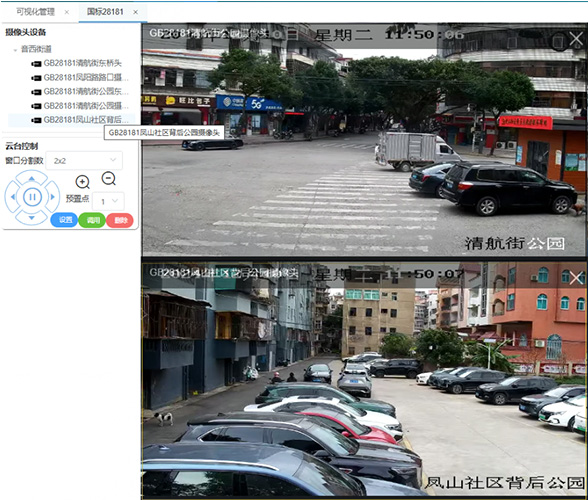Switch to the 国标28181 tab
Screen dimensions: 588x500
tap(105, 12)
